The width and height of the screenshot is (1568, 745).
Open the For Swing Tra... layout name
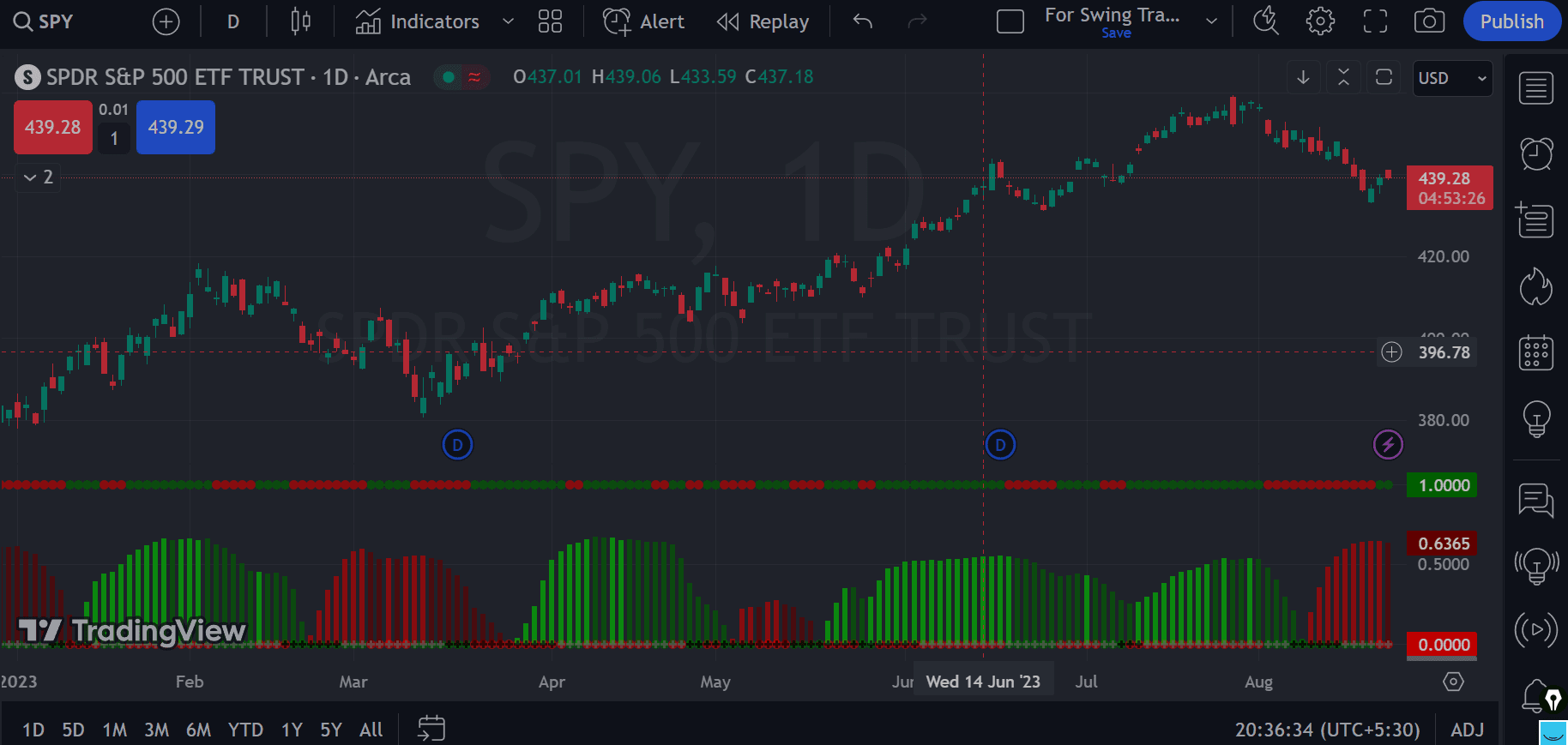tap(1112, 15)
